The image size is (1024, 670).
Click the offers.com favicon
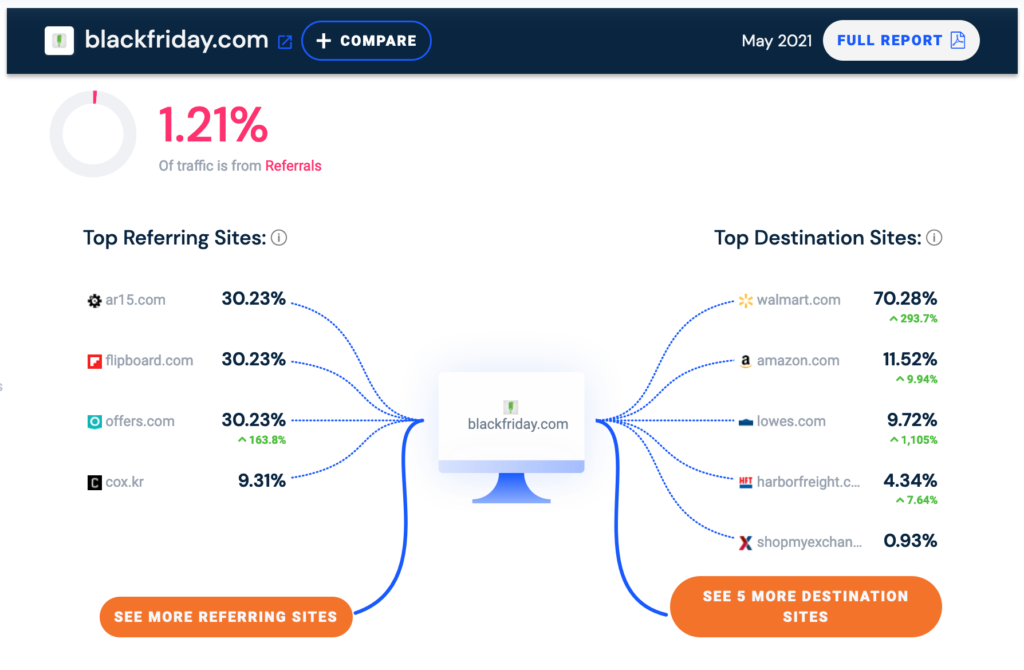pyautogui.click(x=95, y=421)
